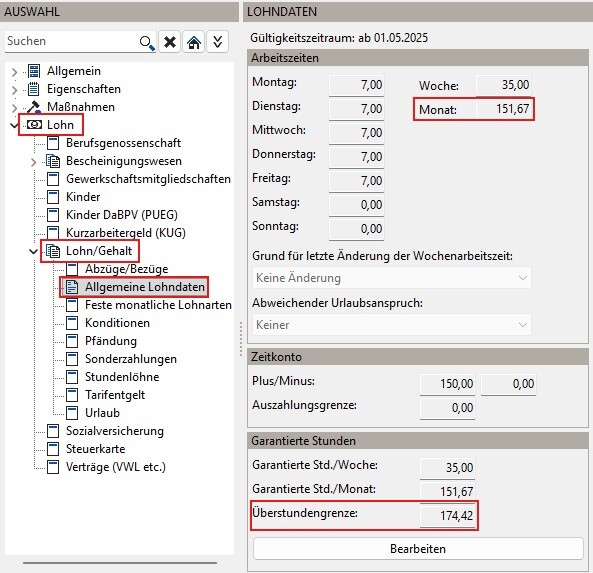Collapse the Lohn/Gehalt tree node
The height and width of the screenshot is (573, 593).
tap(33, 251)
